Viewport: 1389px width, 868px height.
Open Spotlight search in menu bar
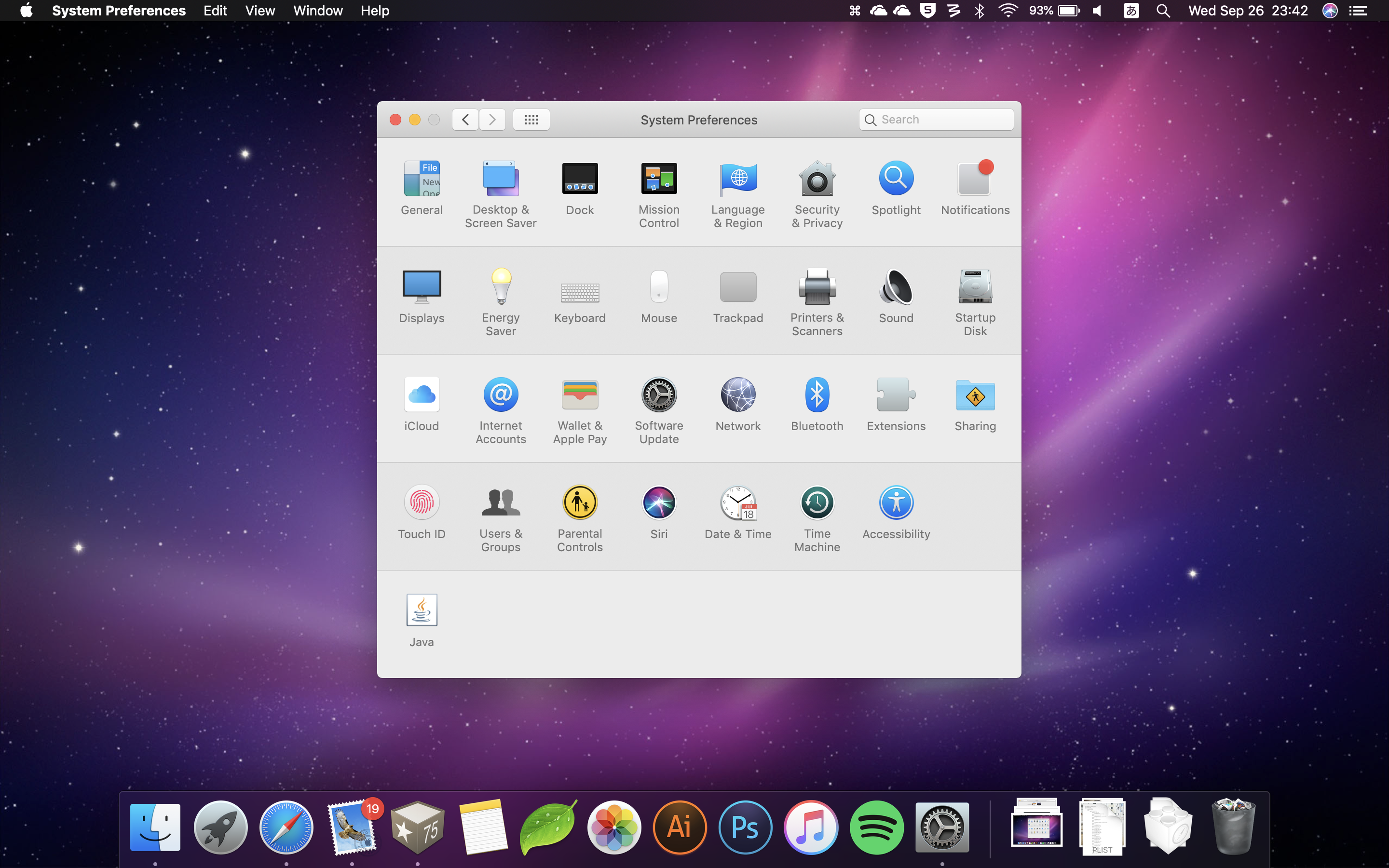[1163, 10]
